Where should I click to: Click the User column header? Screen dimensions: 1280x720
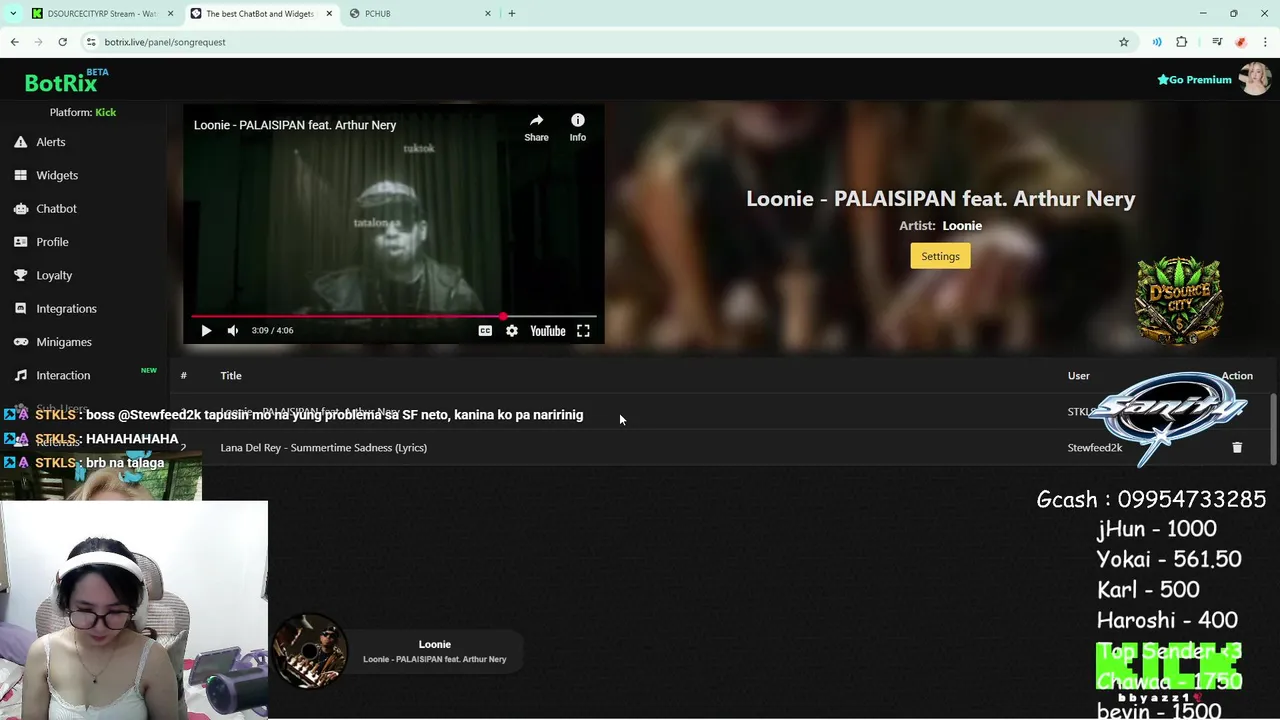(x=1078, y=376)
